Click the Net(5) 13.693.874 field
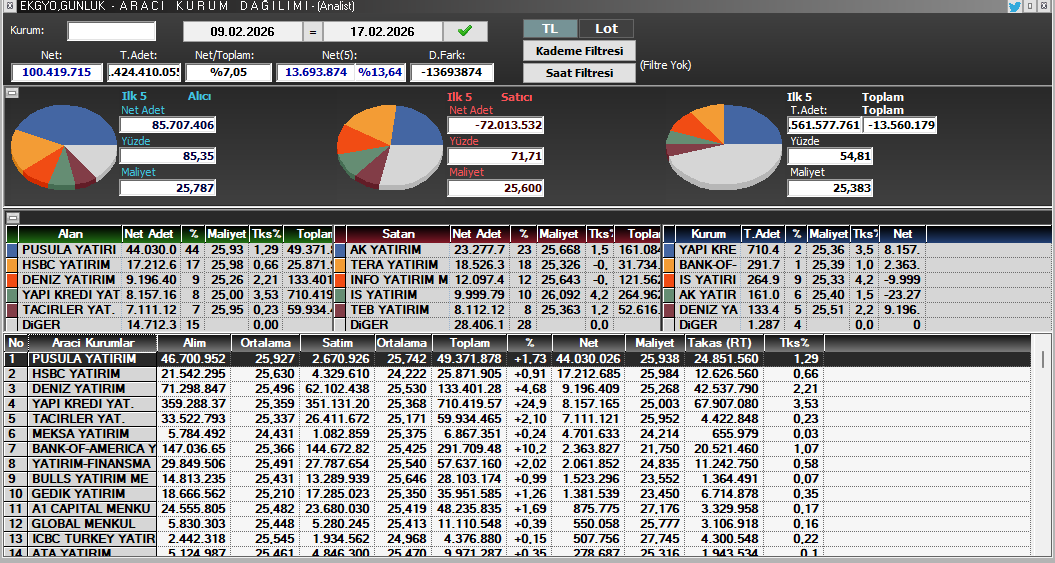Viewport: 1055px width, 563px height. [x=316, y=72]
